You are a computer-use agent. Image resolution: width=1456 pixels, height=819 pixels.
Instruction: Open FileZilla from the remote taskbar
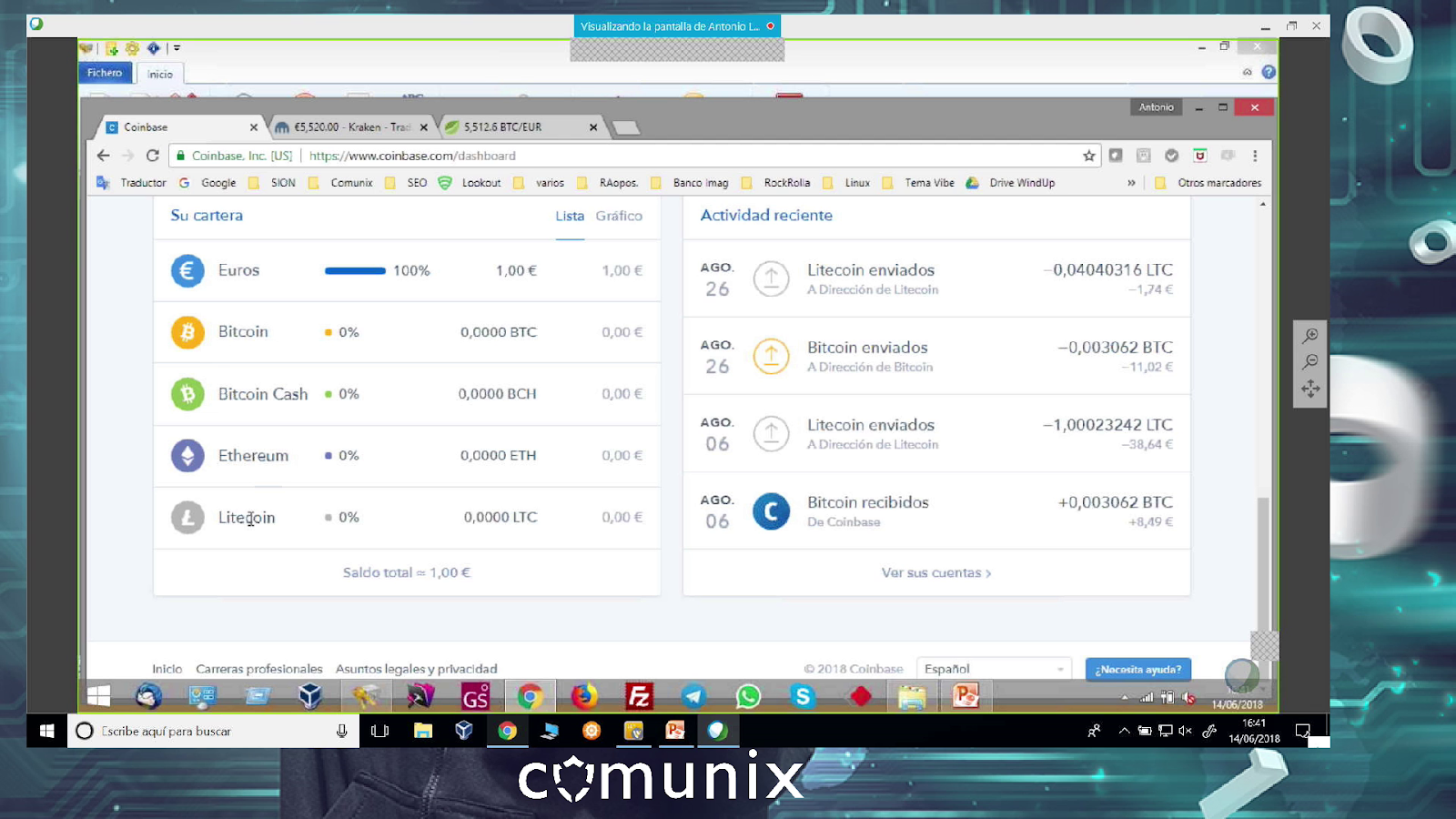tap(640, 697)
